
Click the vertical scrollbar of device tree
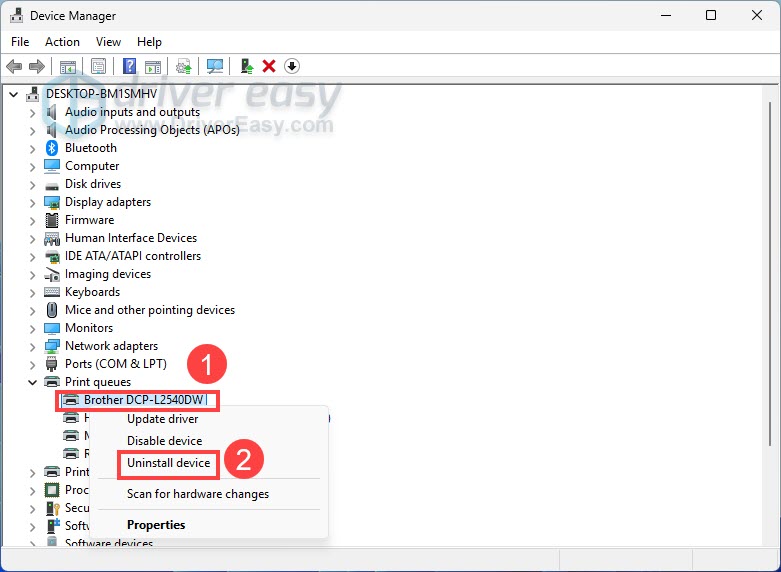[771, 274]
